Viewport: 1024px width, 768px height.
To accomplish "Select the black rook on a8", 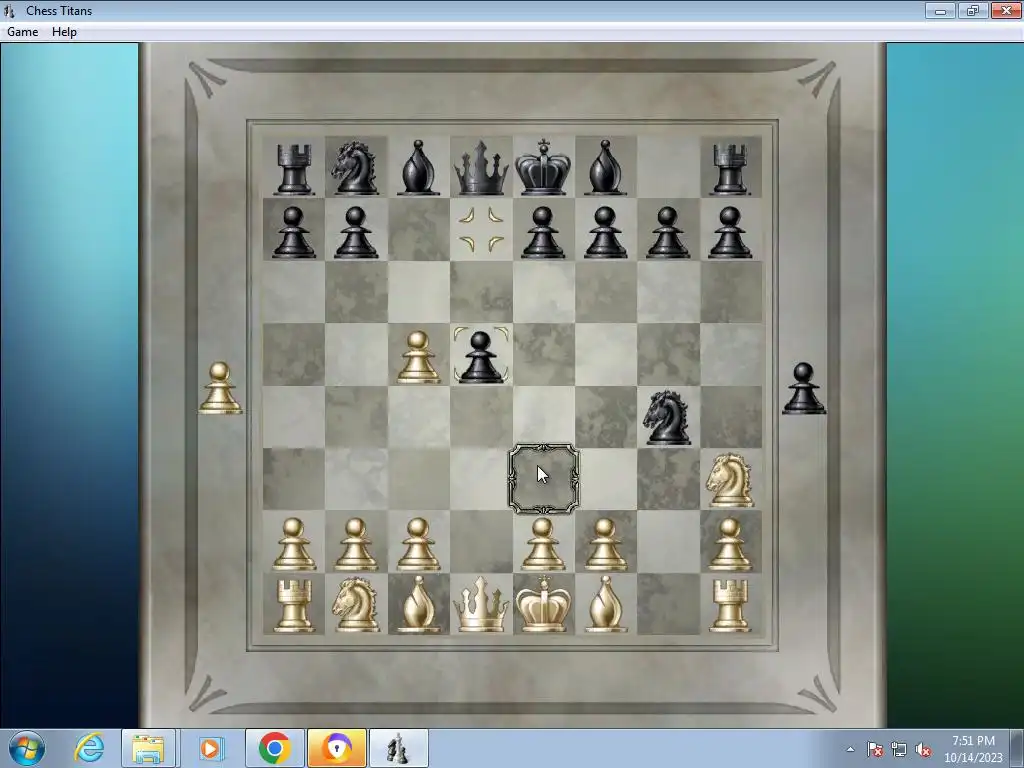I will point(294,170).
